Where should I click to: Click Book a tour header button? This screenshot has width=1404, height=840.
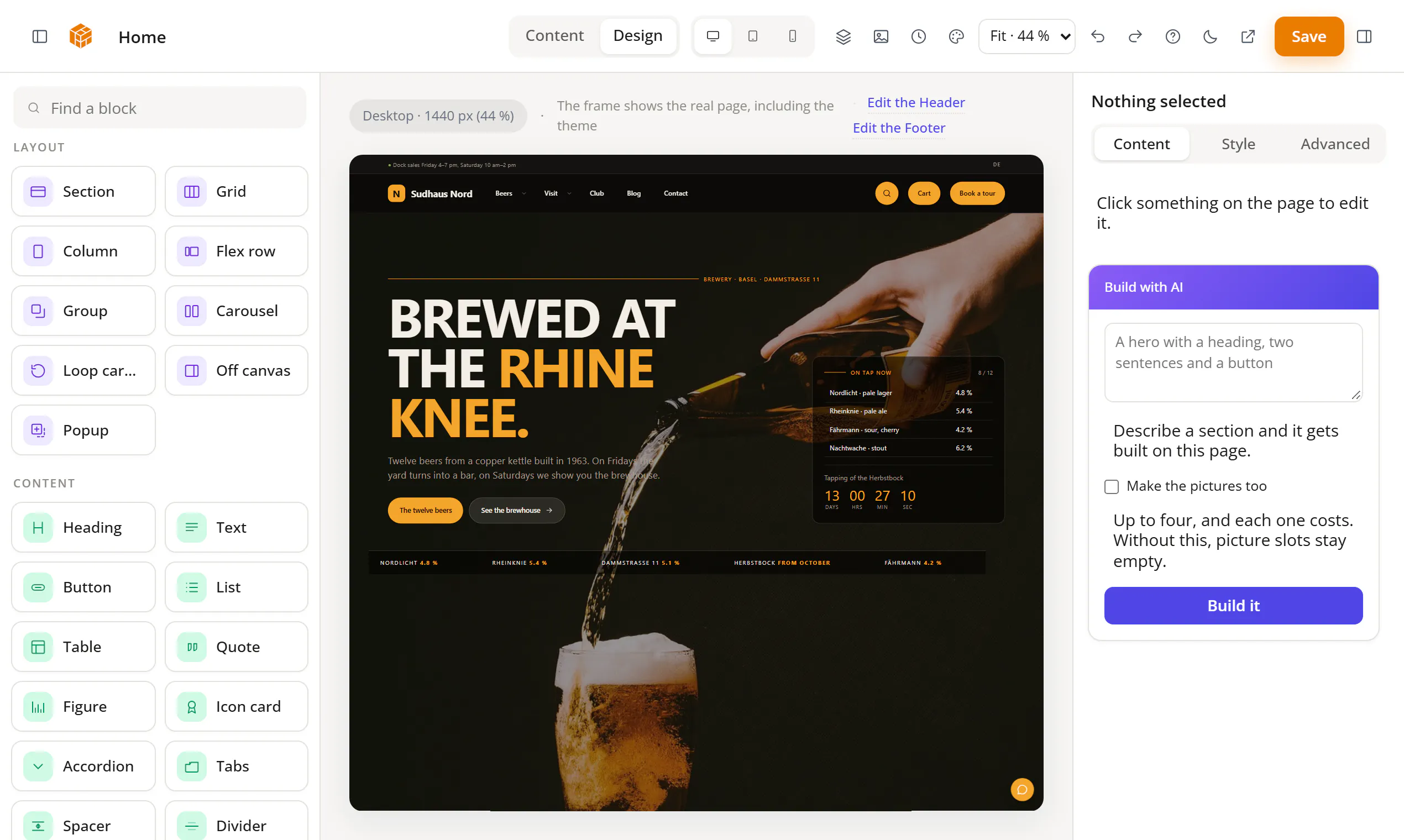coord(977,193)
